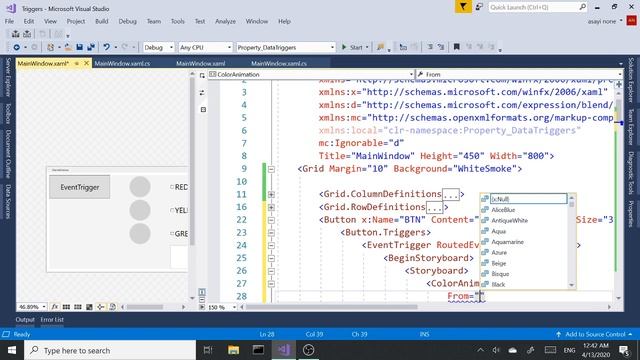Click the swap panes arrows icon
The height and width of the screenshot is (360, 640).
click(202, 93)
